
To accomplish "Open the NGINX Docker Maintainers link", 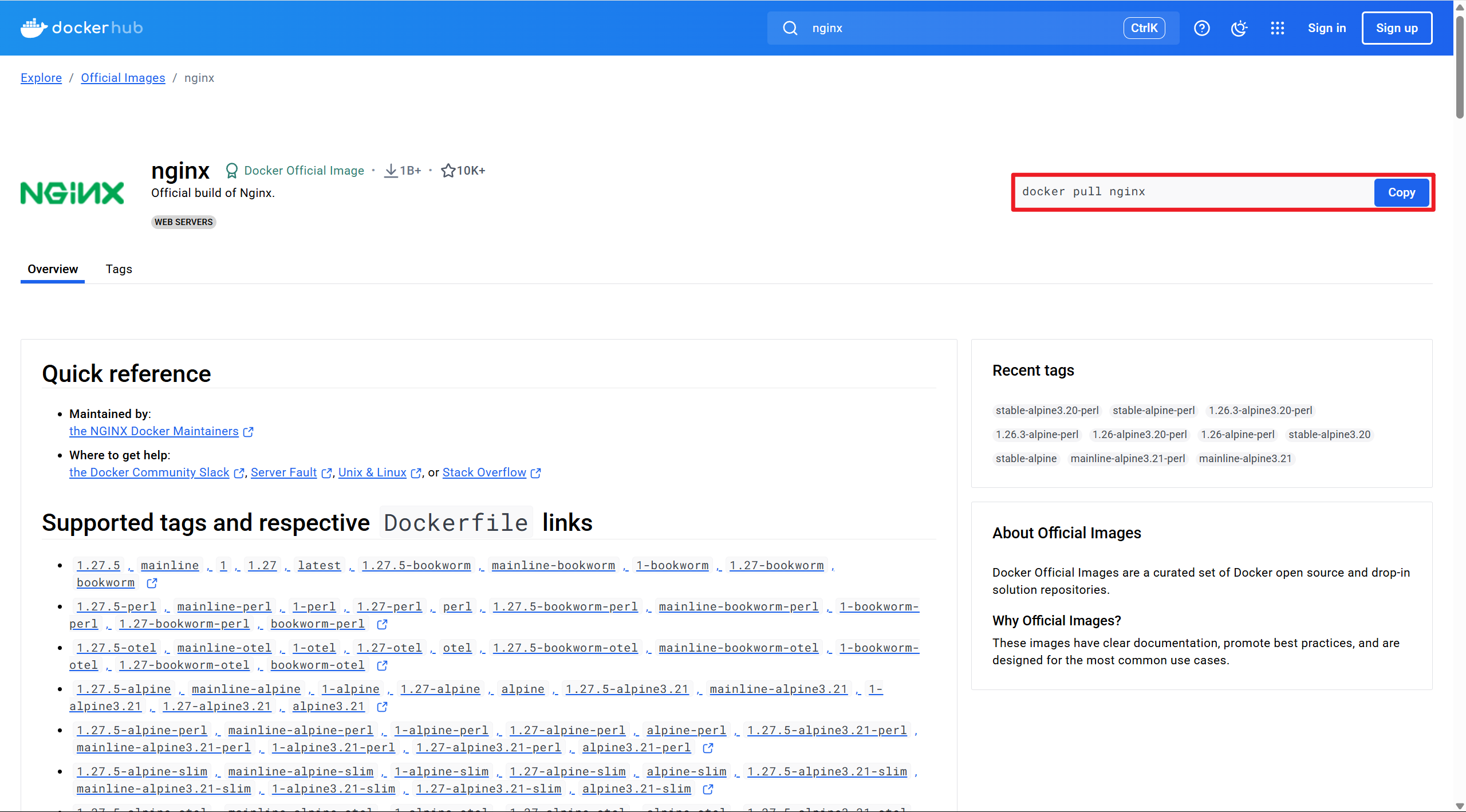I will coord(154,431).
